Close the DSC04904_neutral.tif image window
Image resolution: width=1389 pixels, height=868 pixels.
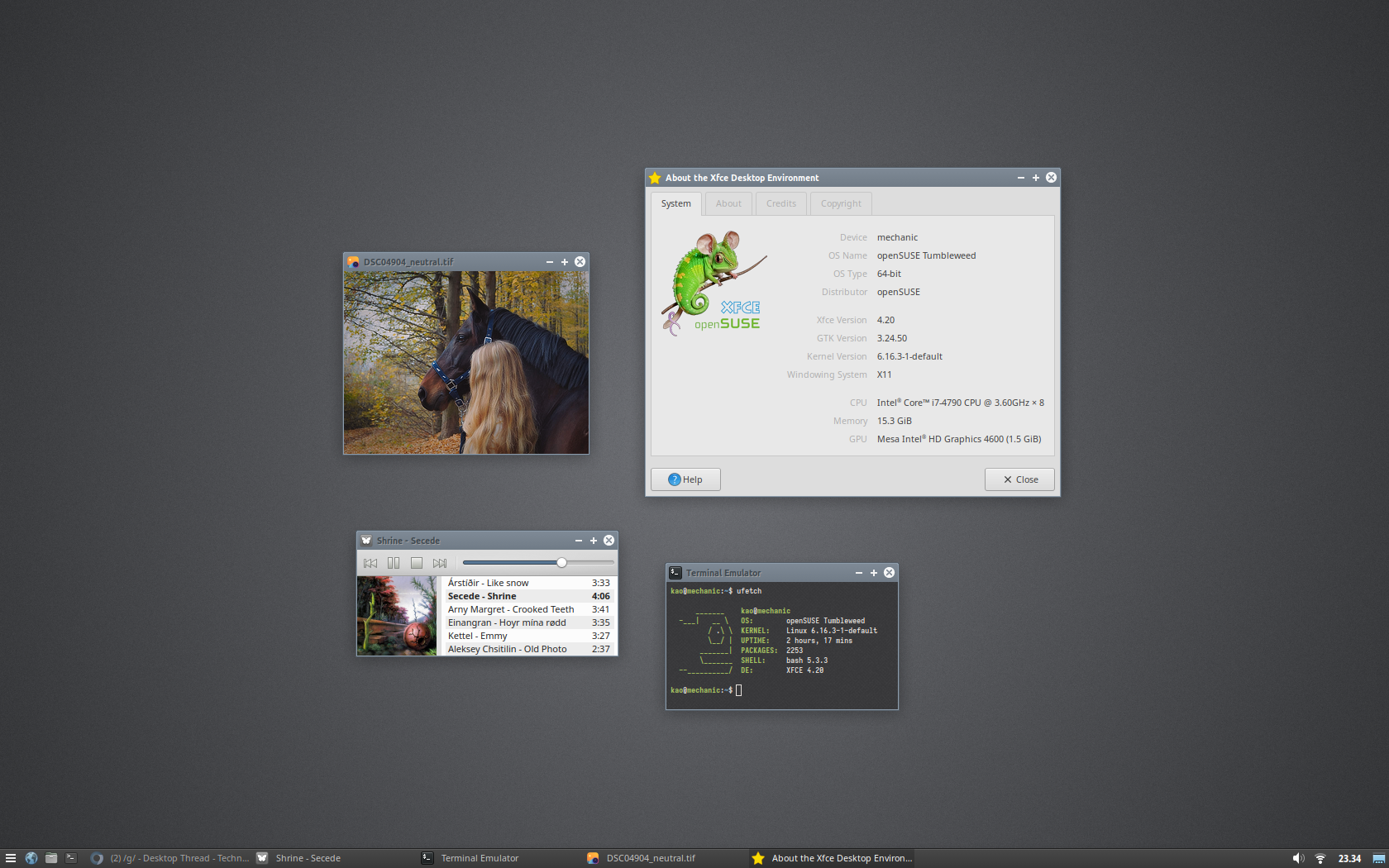(x=580, y=262)
